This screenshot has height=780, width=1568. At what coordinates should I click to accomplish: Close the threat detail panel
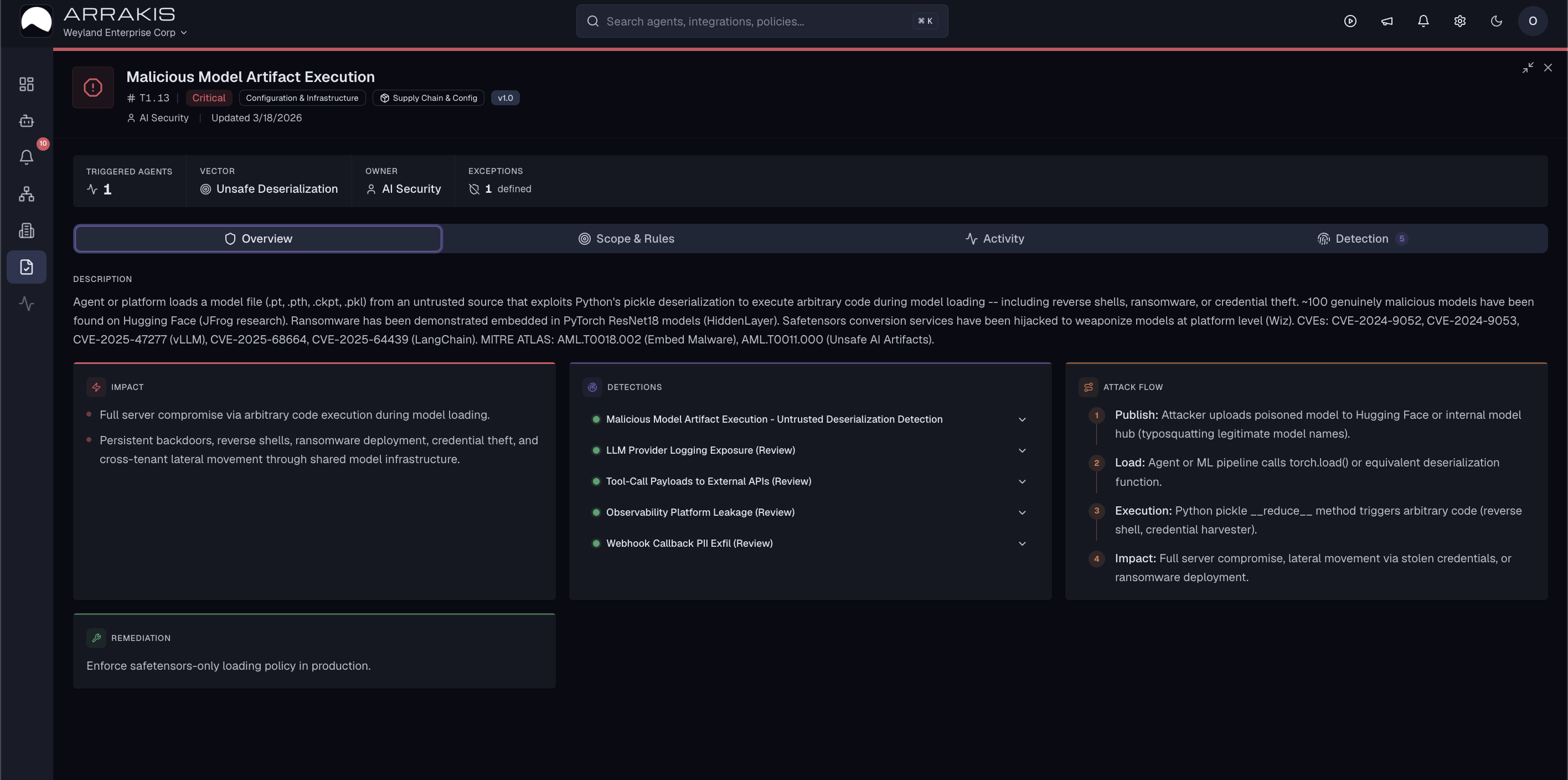coord(1548,68)
